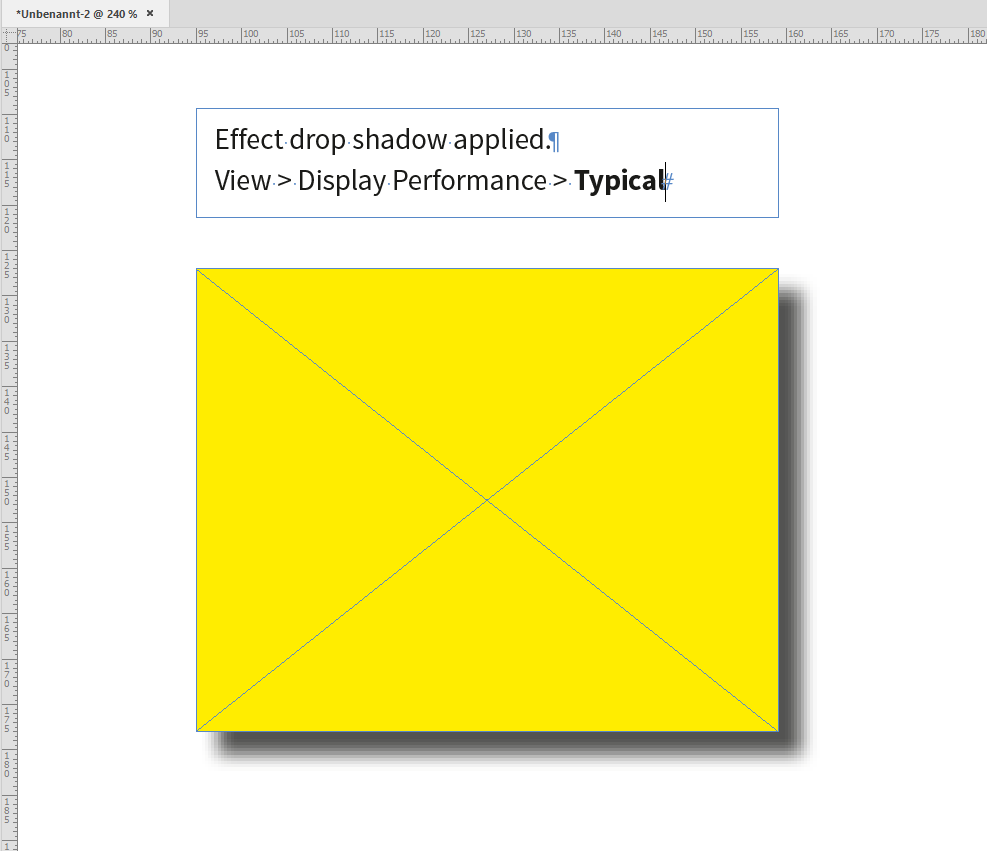This screenshot has height=851, width=987.
Task: Click the top edge of text frame
Action: [487, 108]
